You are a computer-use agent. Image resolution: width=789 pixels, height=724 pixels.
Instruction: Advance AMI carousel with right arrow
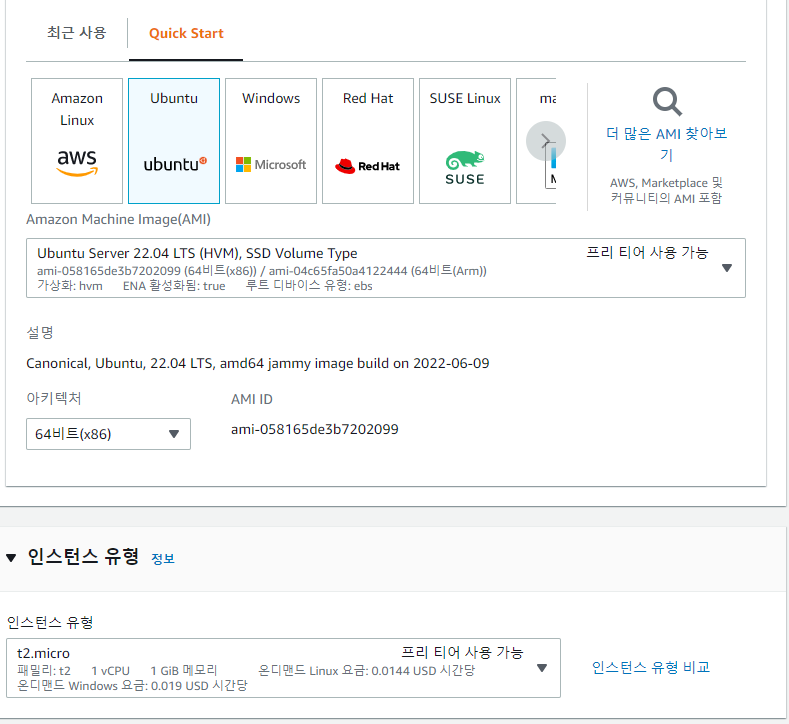coord(545,141)
